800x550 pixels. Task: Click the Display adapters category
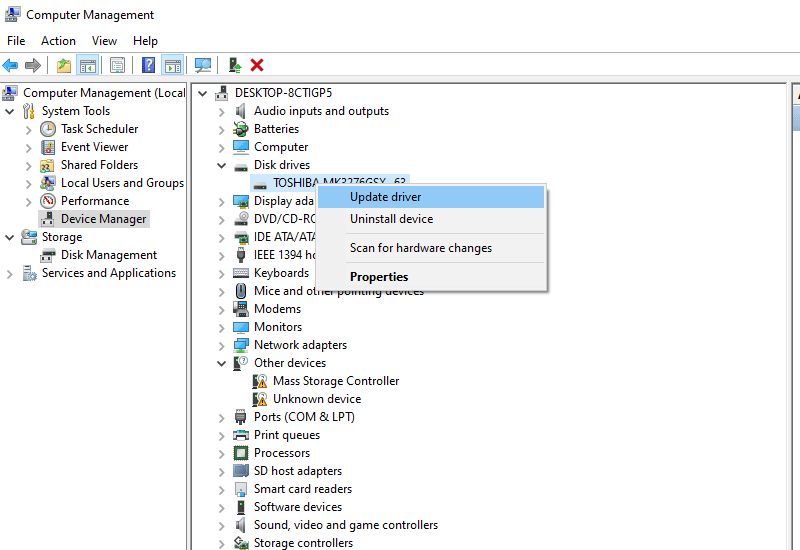(284, 201)
